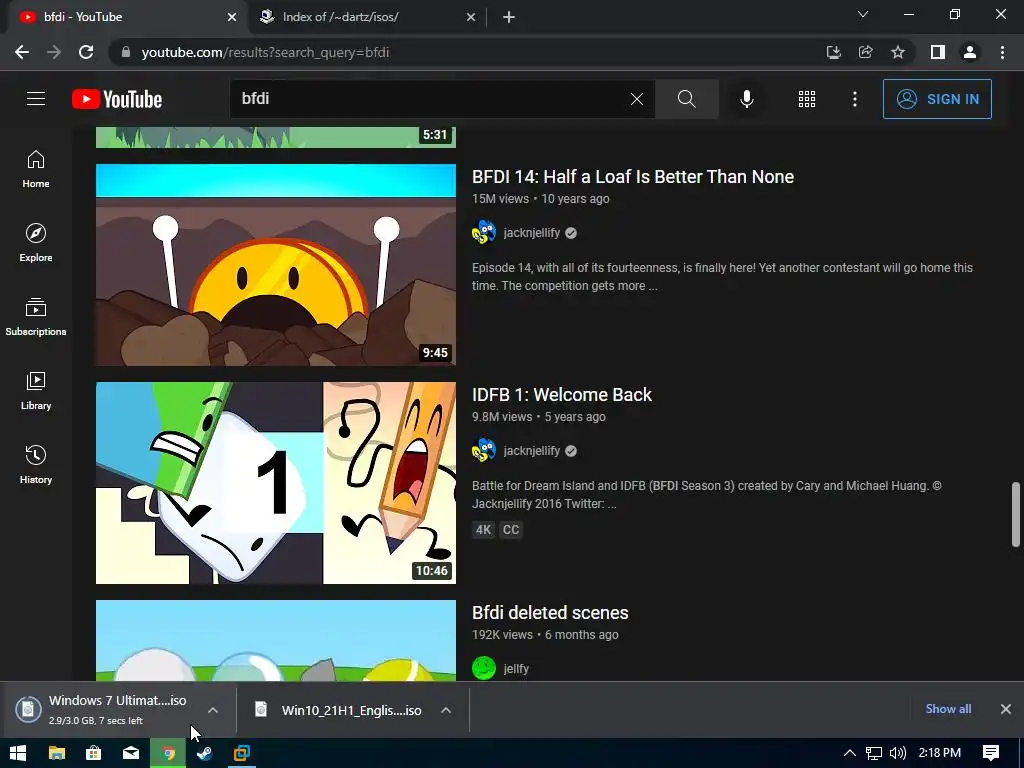Click the jacknjellify avatar under IDFB 1
This screenshot has width=1024, height=768.
tap(484, 451)
